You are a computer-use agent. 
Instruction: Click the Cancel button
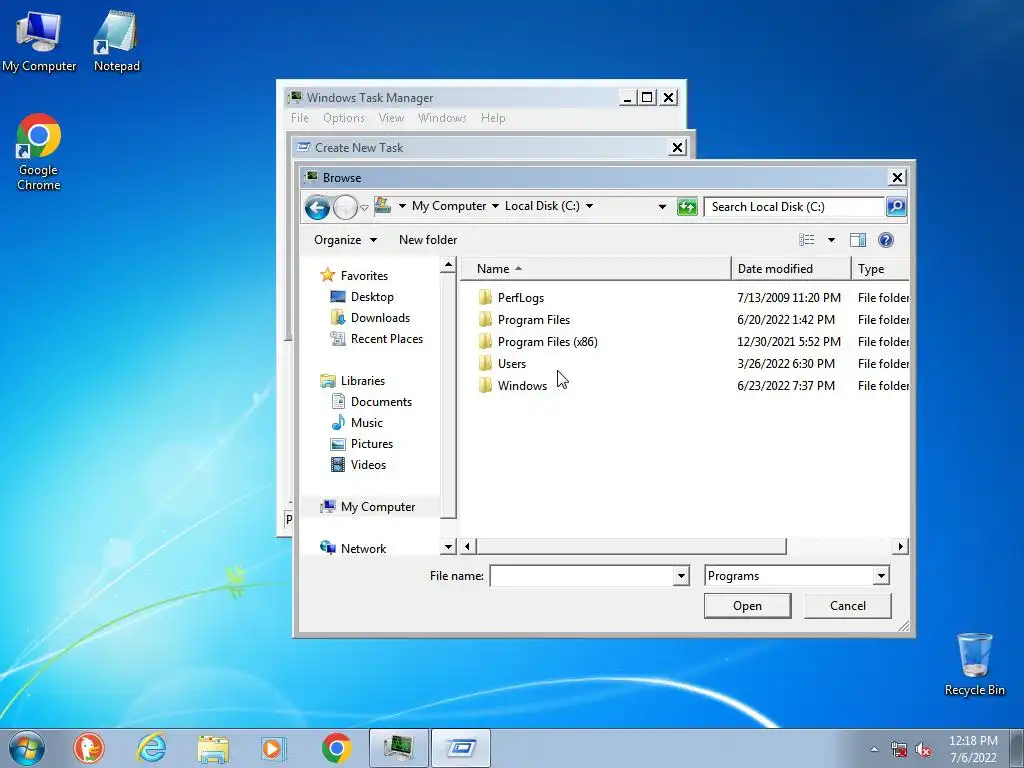point(848,605)
